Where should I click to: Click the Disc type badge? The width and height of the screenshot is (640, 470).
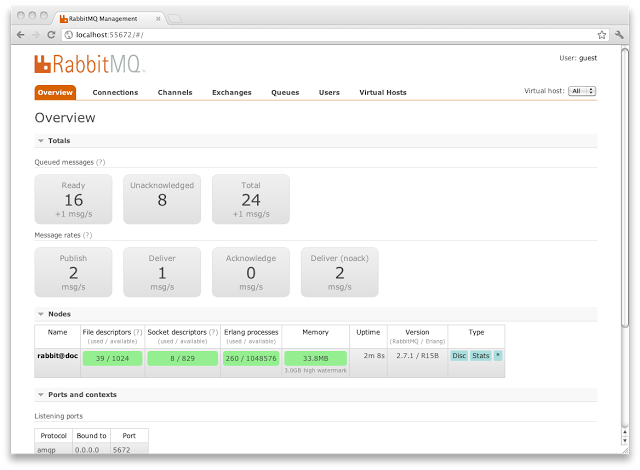point(459,356)
